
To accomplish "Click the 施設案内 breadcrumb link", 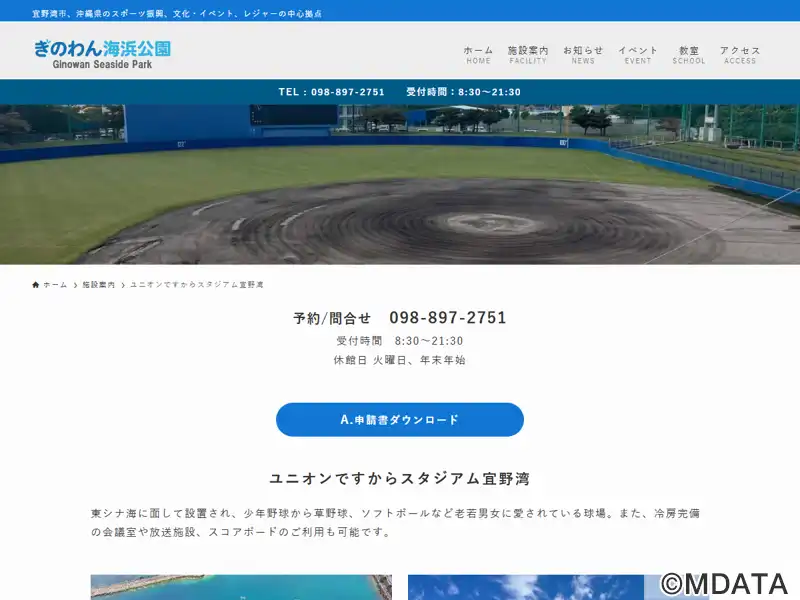I will [98, 285].
